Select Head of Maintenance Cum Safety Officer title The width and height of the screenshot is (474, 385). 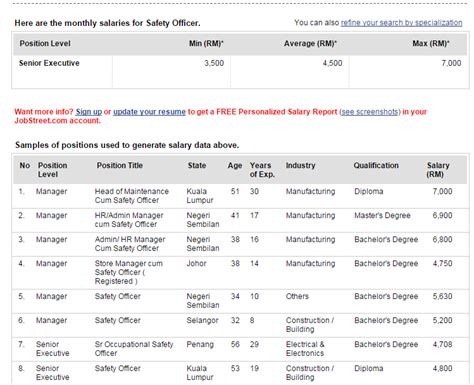click(x=132, y=196)
